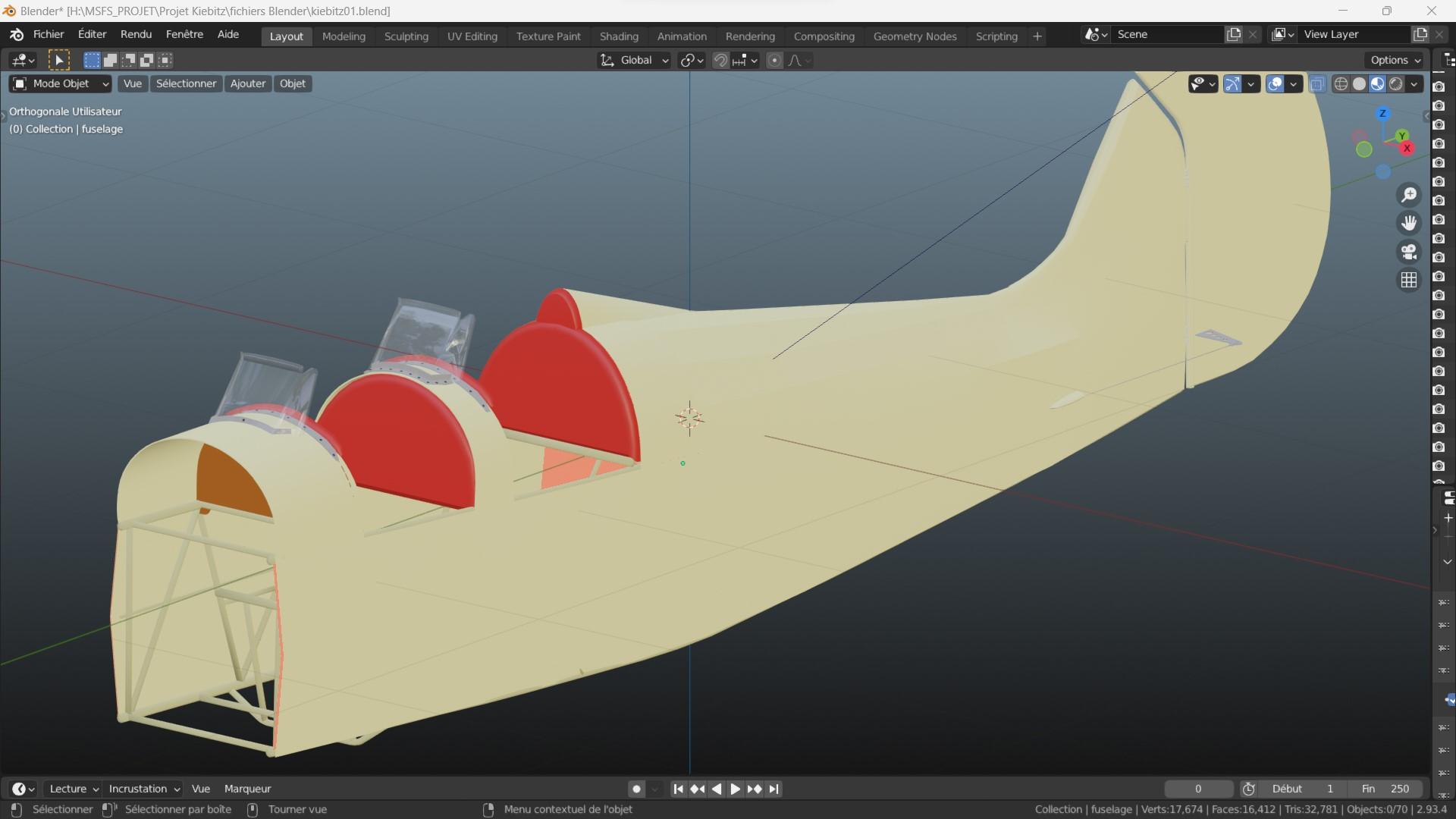This screenshot has height=819, width=1456.
Task: Click the zoom magnifier viewport icon
Action: tap(1409, 195)
